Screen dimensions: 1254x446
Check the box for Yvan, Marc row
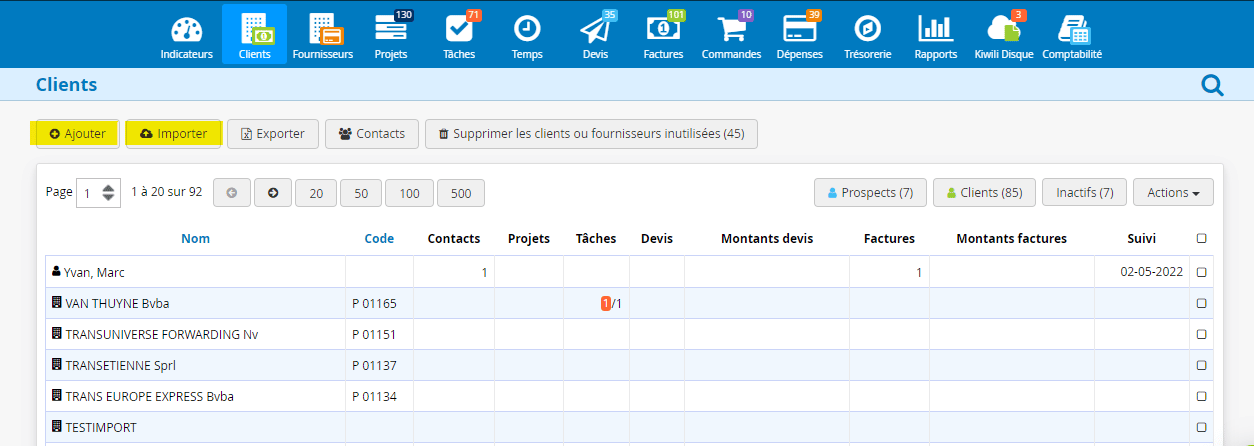(1201, 272)
